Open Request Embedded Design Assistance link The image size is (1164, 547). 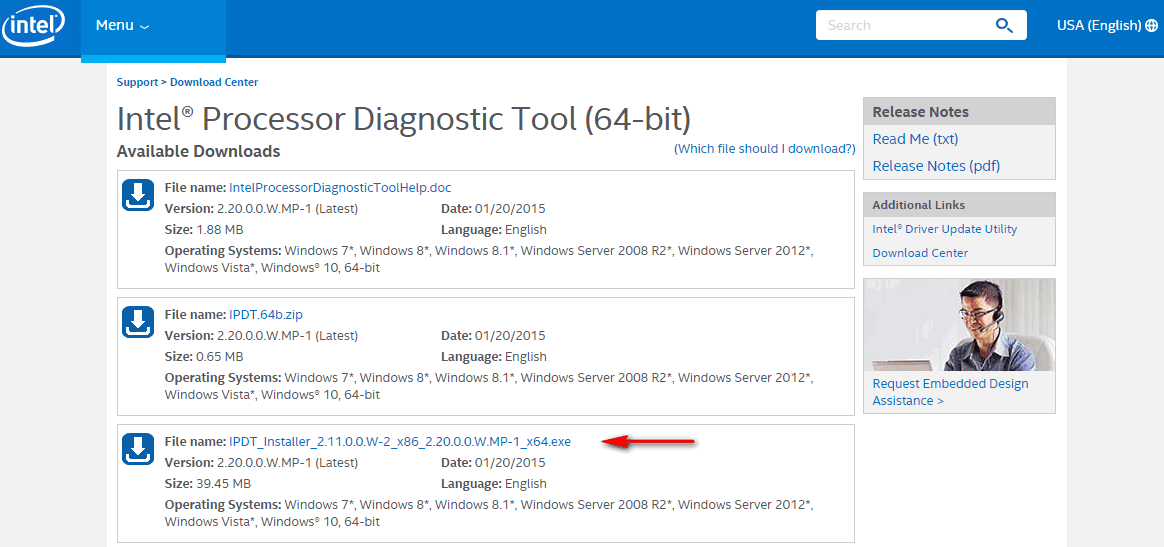950,392
